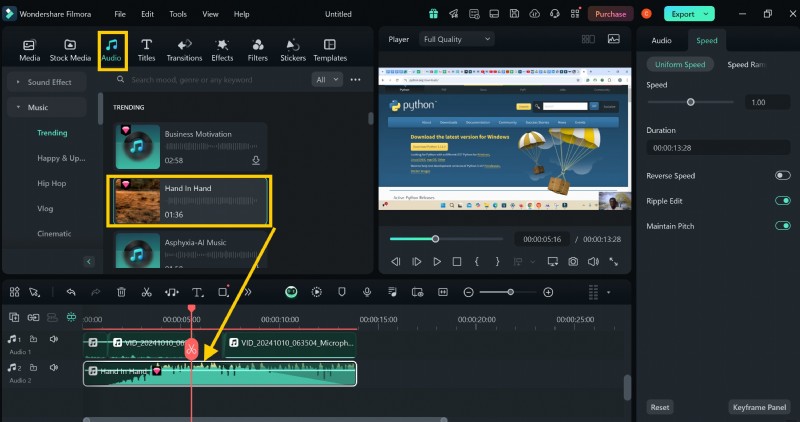
Task: Open the Tools menu
Action: pos(178,14)
